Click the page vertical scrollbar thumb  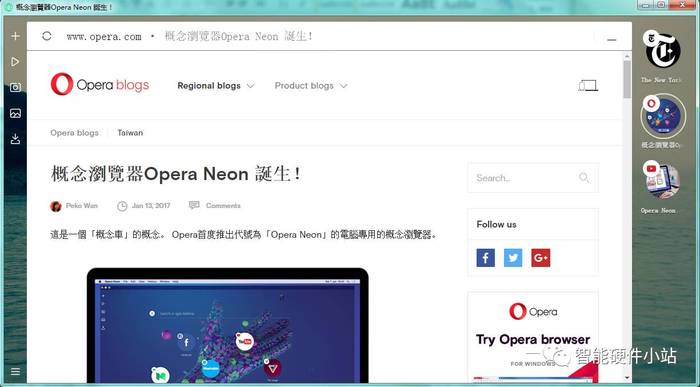click(x=627, y=79)
